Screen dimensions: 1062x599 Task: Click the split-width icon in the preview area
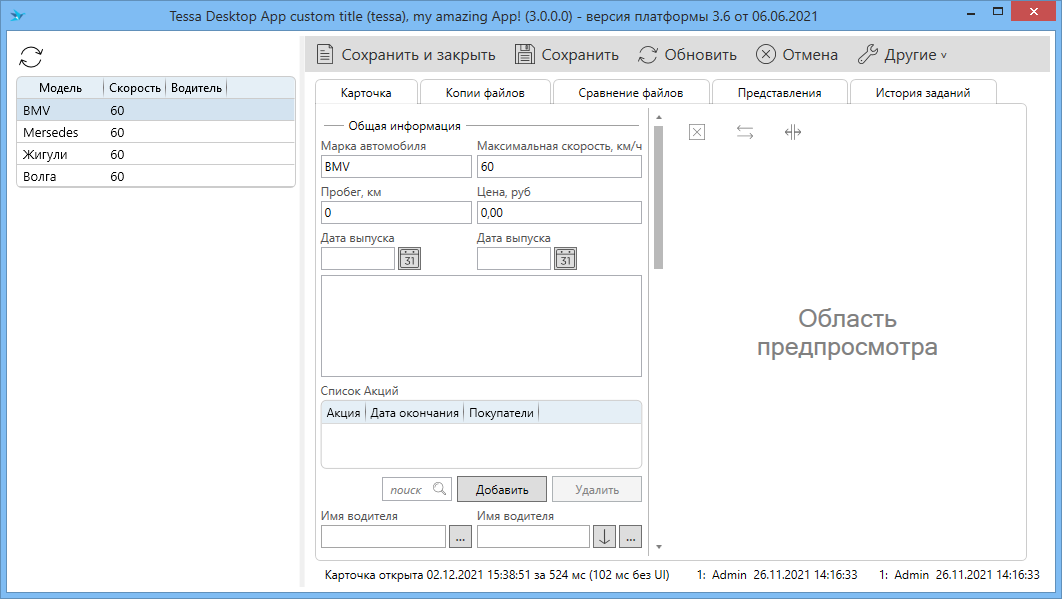click(x=793, y=132)
